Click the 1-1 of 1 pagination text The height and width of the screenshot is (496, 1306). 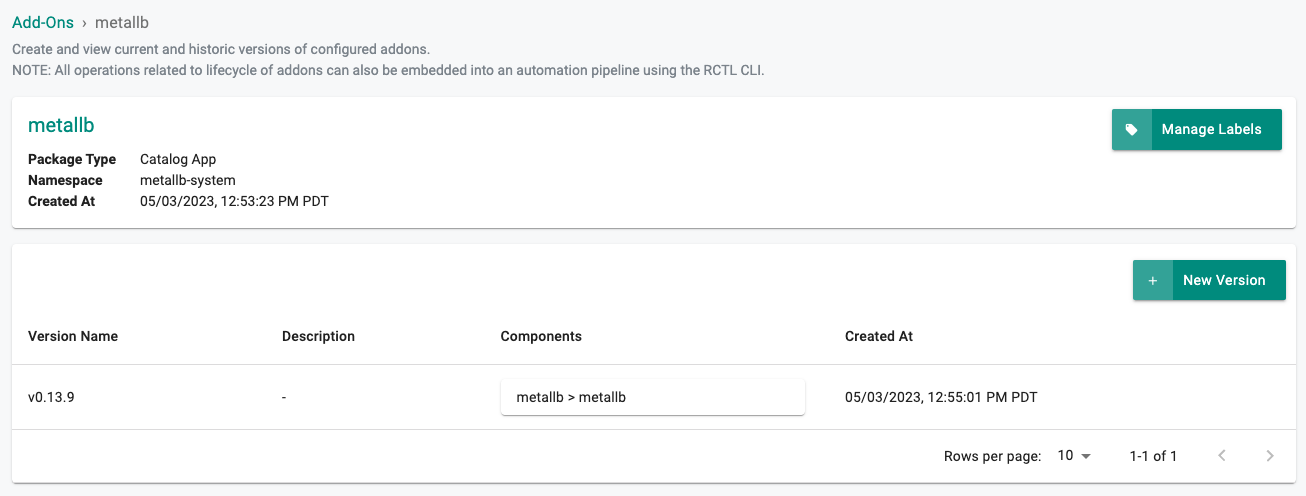coord(1153,456)
